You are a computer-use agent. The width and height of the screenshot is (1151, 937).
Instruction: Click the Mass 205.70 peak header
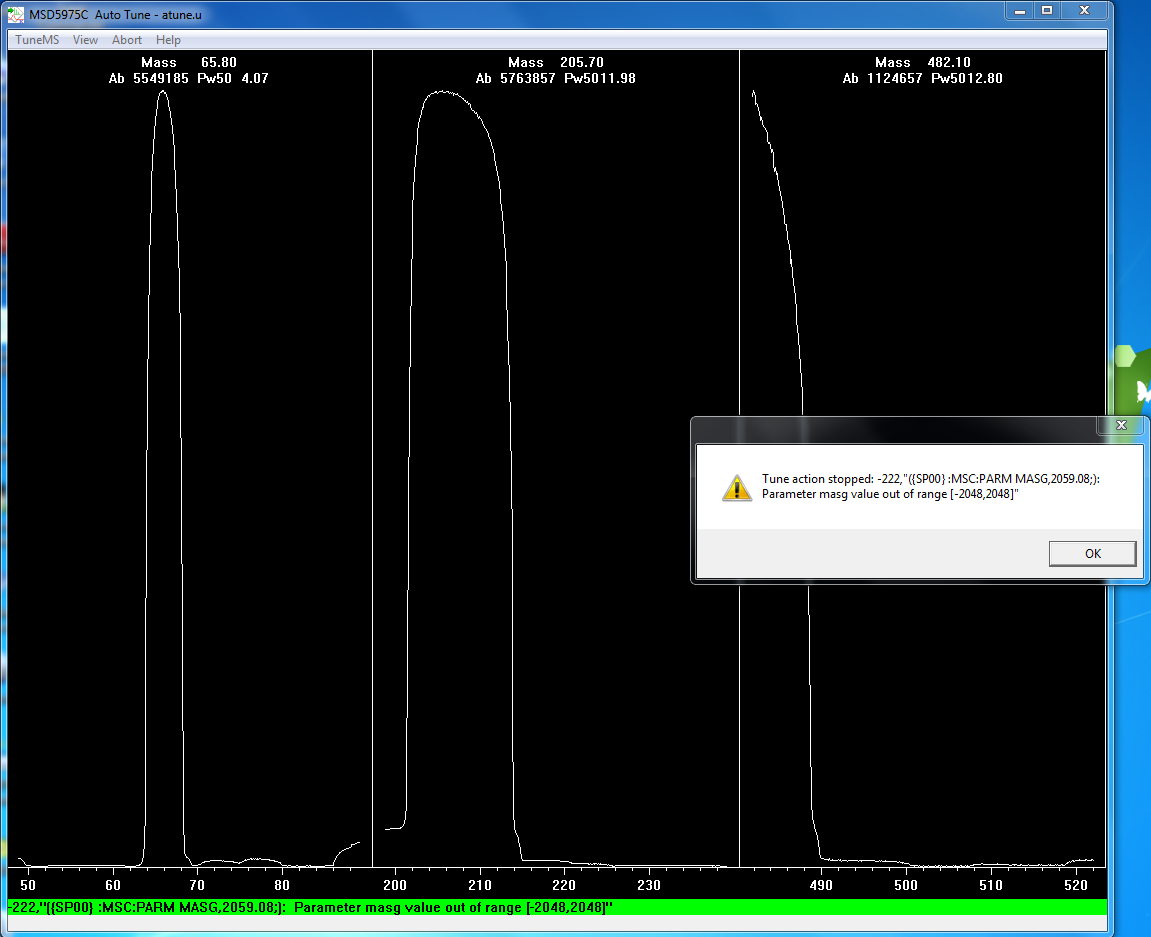point(555,62)
